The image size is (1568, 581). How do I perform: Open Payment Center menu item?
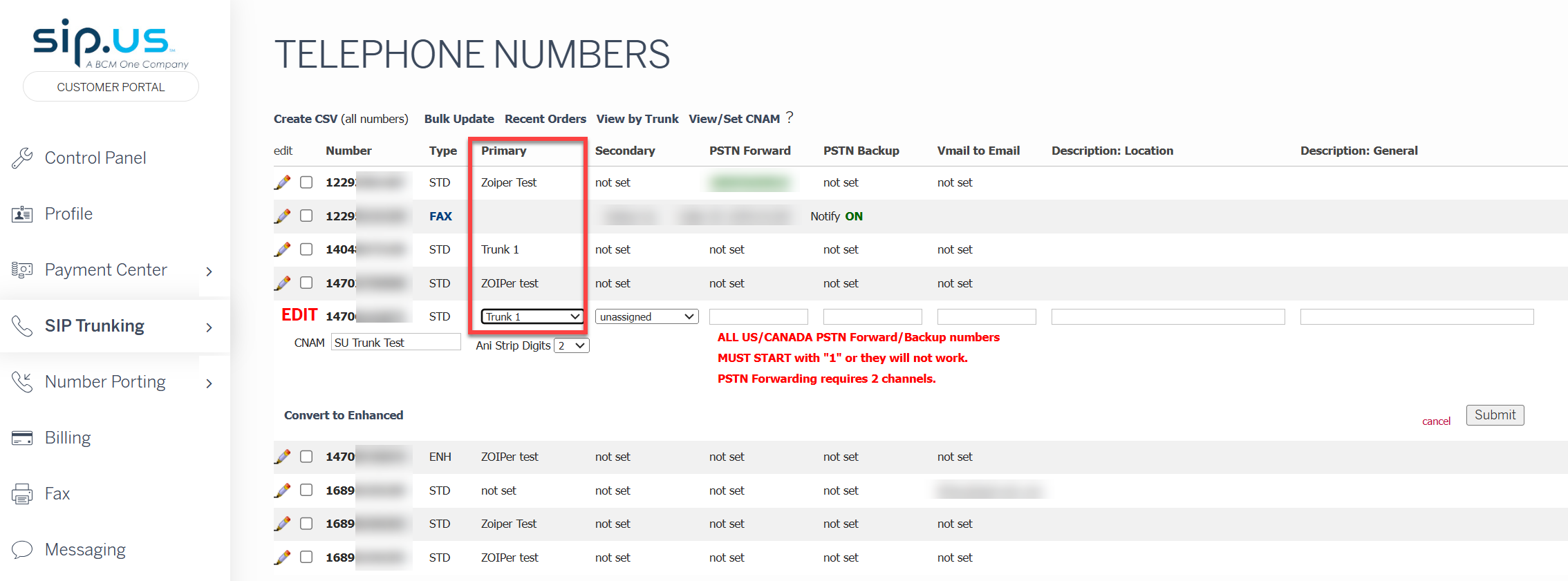pos(106,270)
